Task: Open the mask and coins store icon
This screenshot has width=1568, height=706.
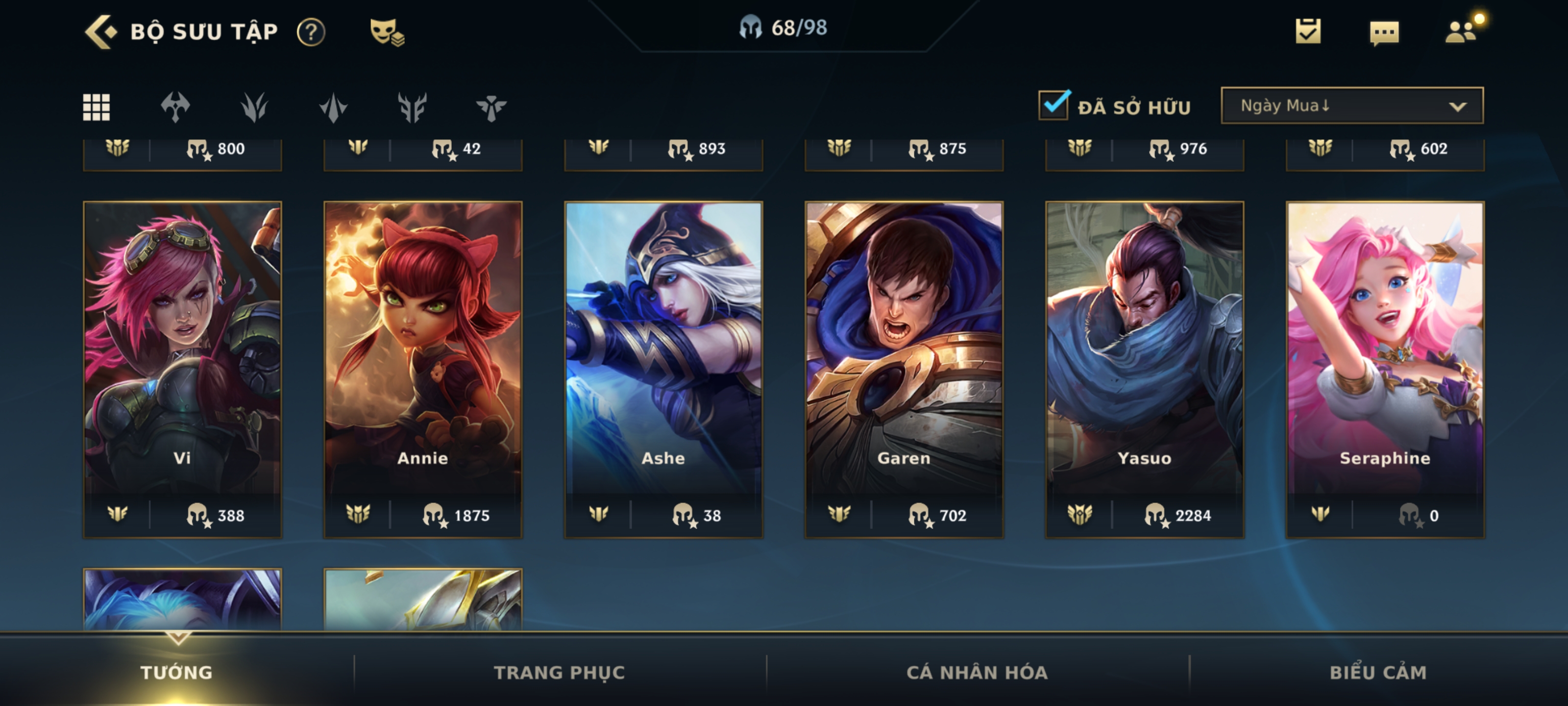Action: tap(387, 32)
